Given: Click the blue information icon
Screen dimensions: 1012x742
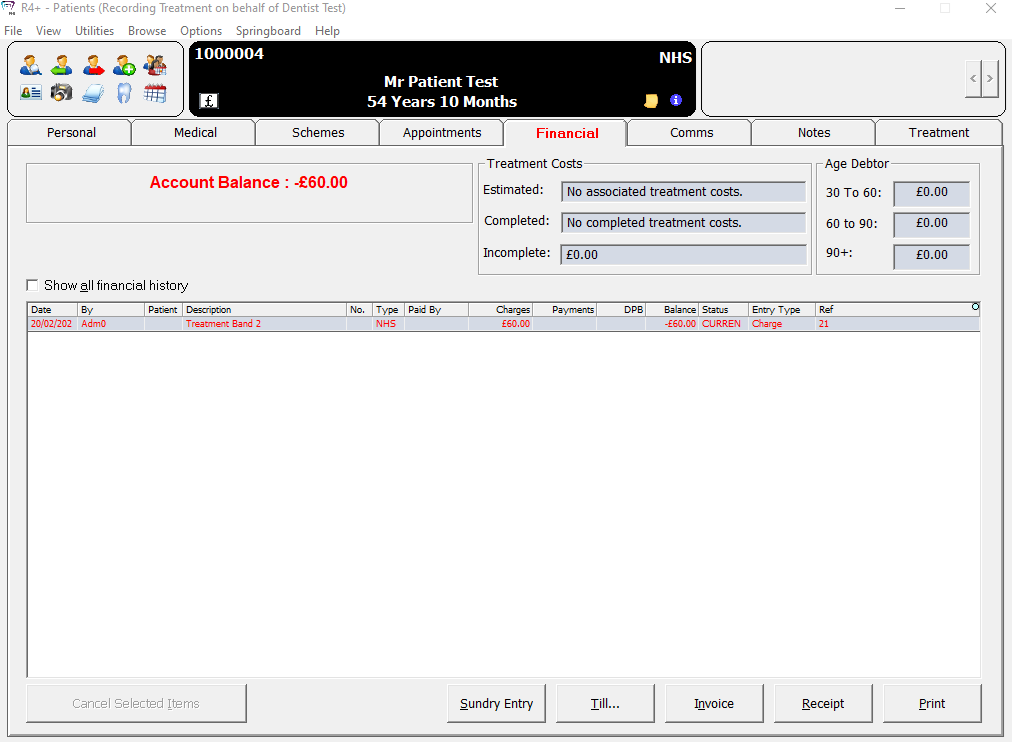Looking at the screenshot, I should coord(676,100).
